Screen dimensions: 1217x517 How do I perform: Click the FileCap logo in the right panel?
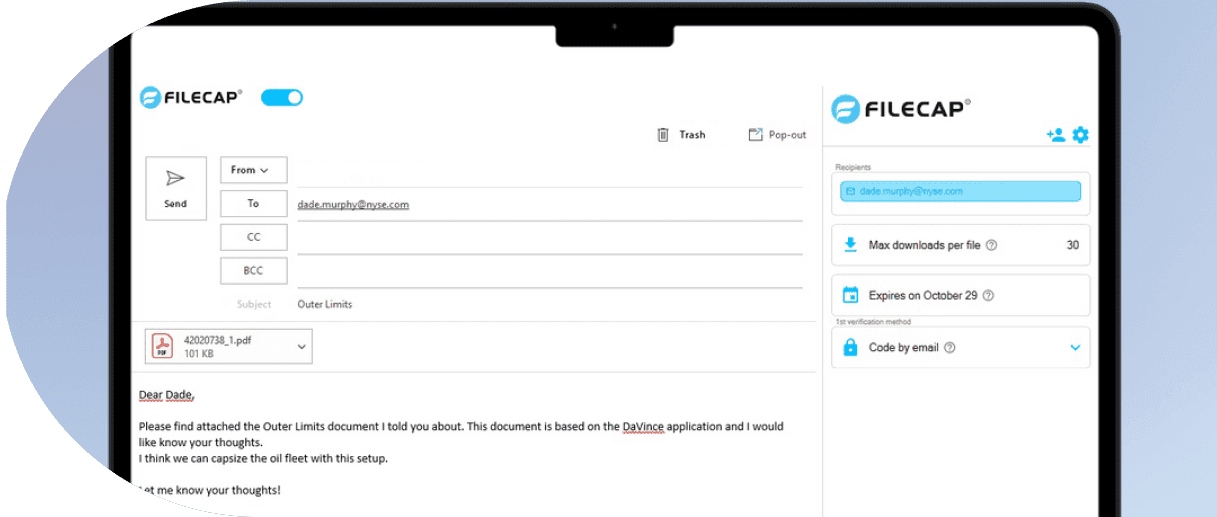[x=901, y=108]
